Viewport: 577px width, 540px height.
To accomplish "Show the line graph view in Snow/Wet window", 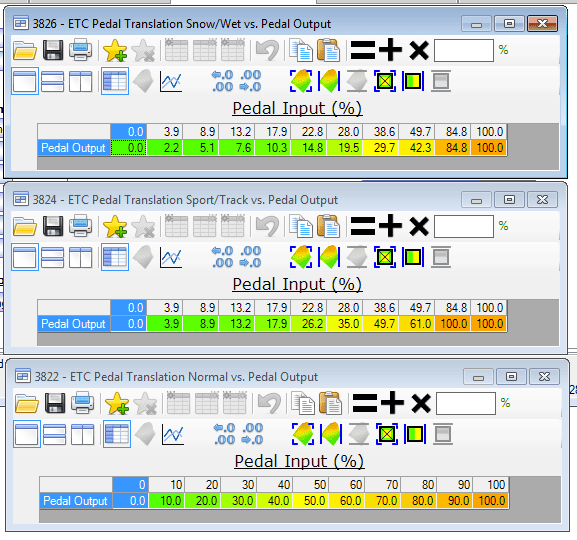I will point(171,81).
